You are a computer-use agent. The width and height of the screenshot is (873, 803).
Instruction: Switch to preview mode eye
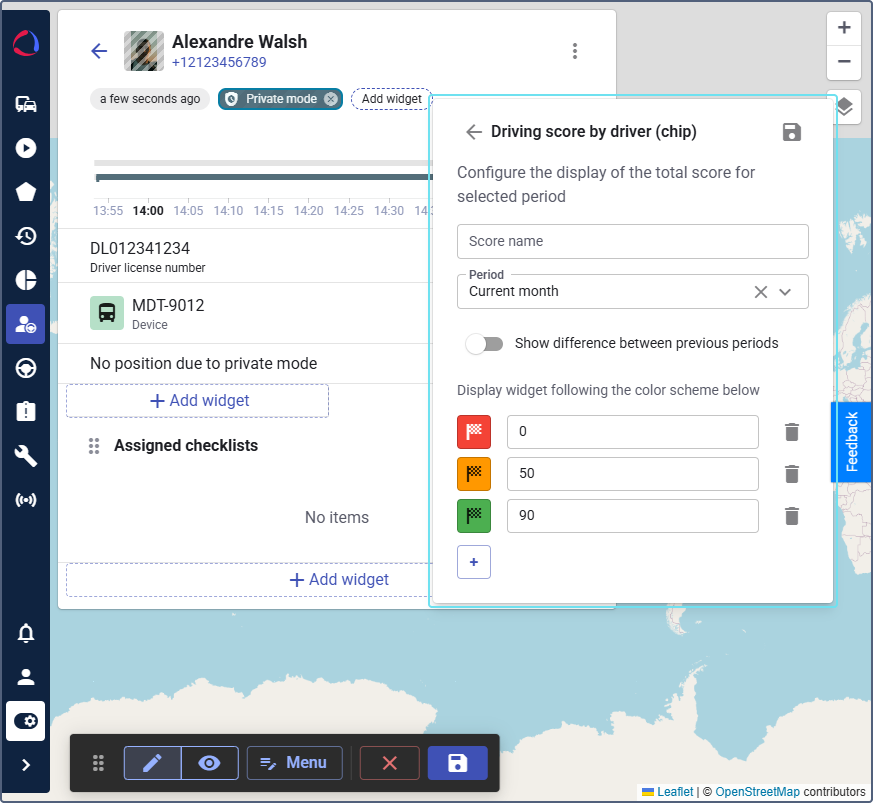[209, 763]
